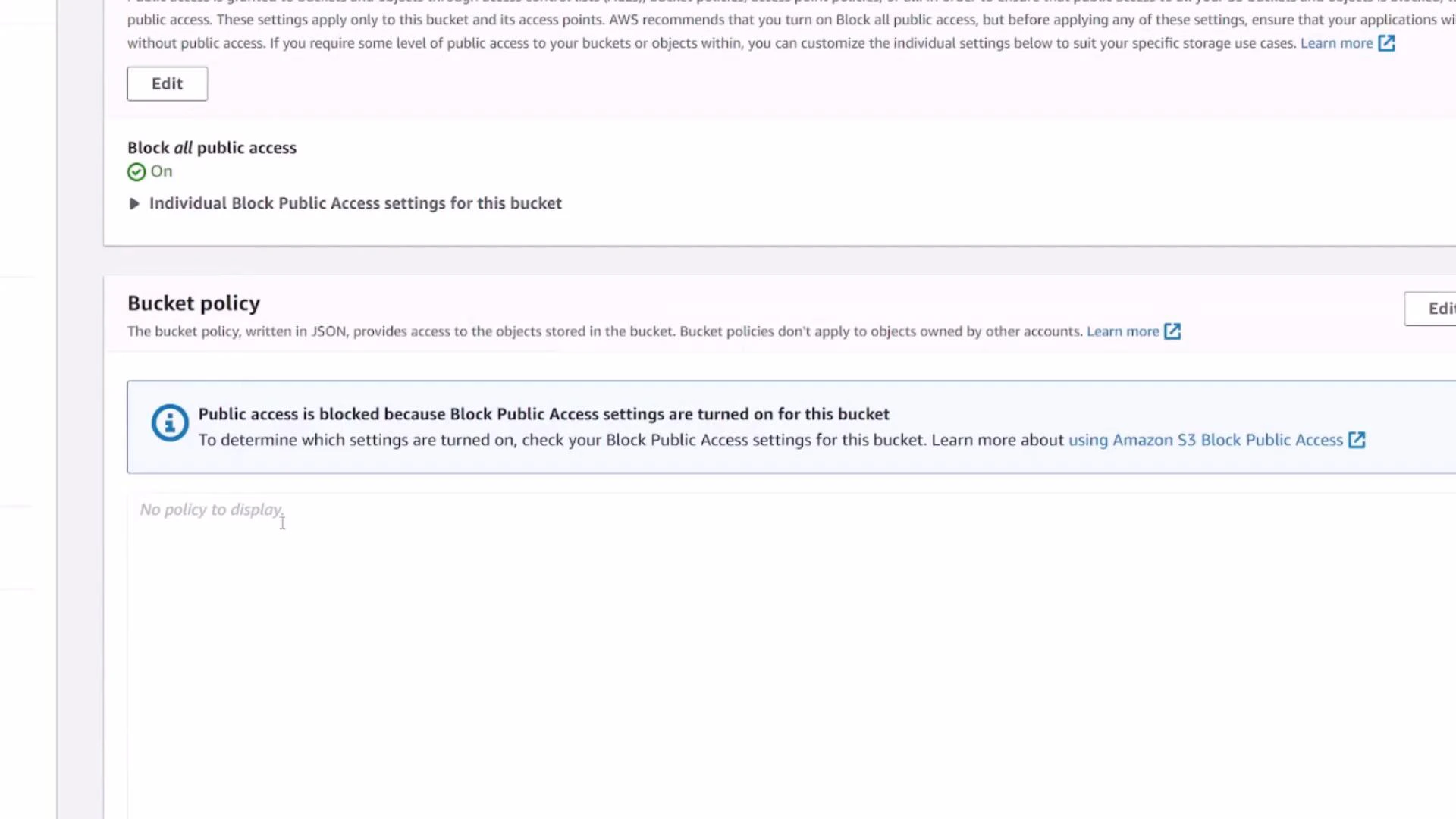Click the external link icon after the top Learn more

(x=1388, y=43)
